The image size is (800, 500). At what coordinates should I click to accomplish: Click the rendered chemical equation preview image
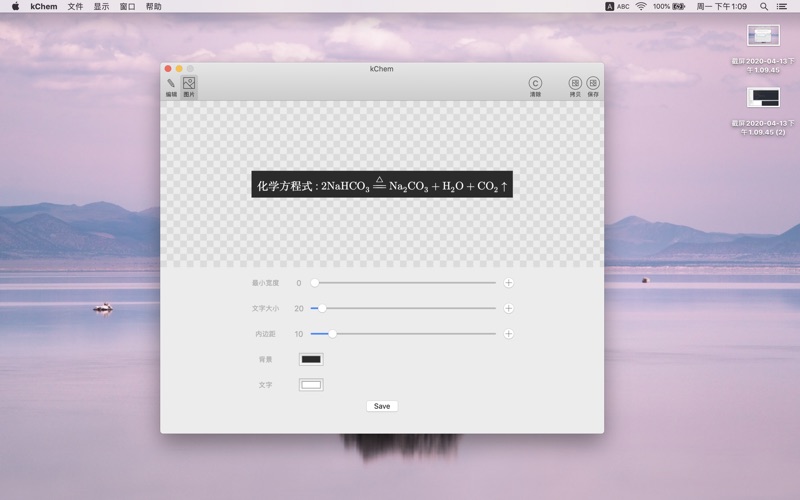tap(382, 185)
